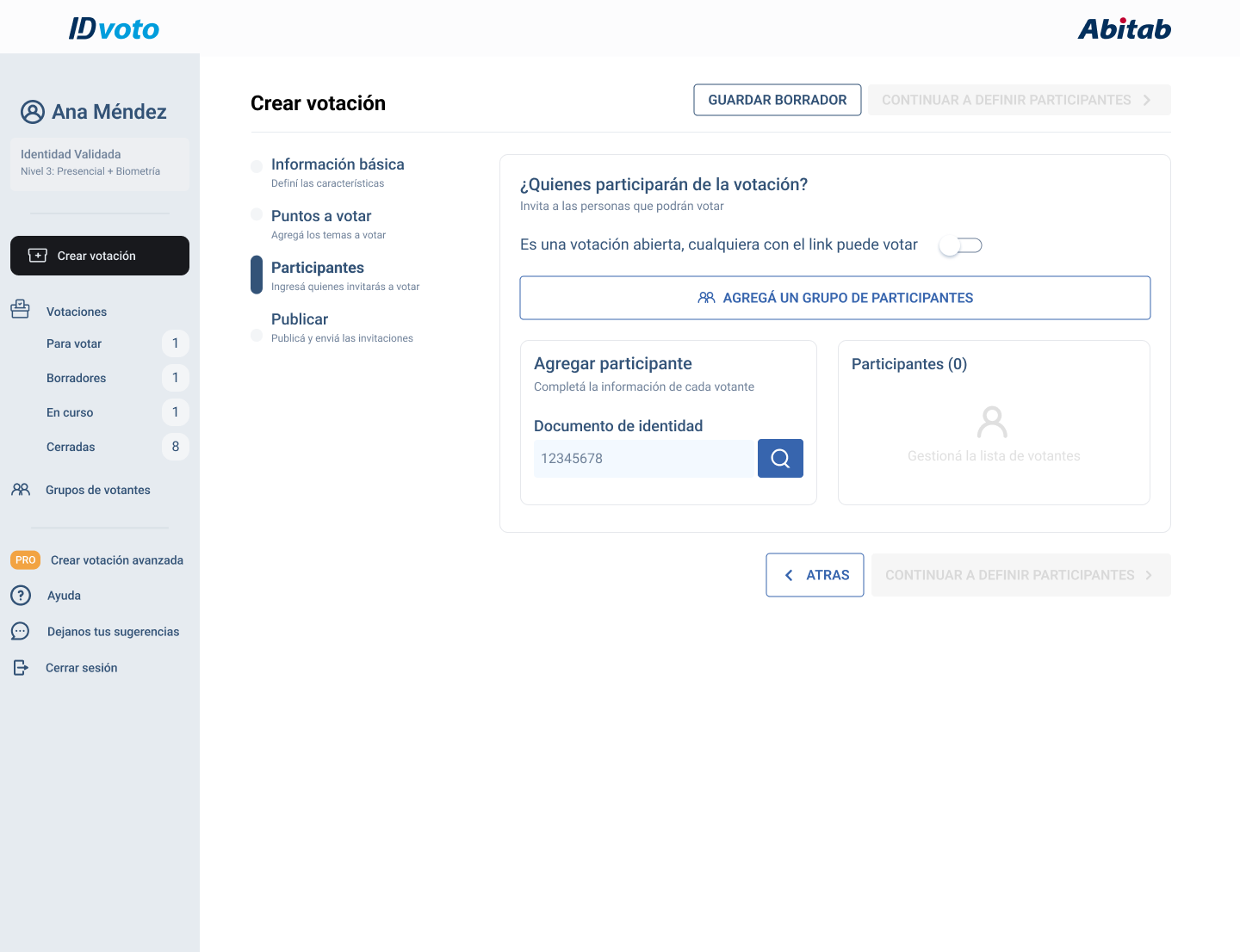Click the Guardar Borrador button
Viewport: 1240px width, 952px height.
tap(777, 100)
